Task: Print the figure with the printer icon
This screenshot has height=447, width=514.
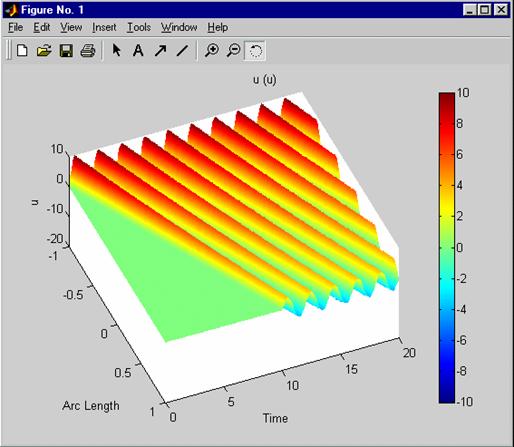Action: coord(88,51)
